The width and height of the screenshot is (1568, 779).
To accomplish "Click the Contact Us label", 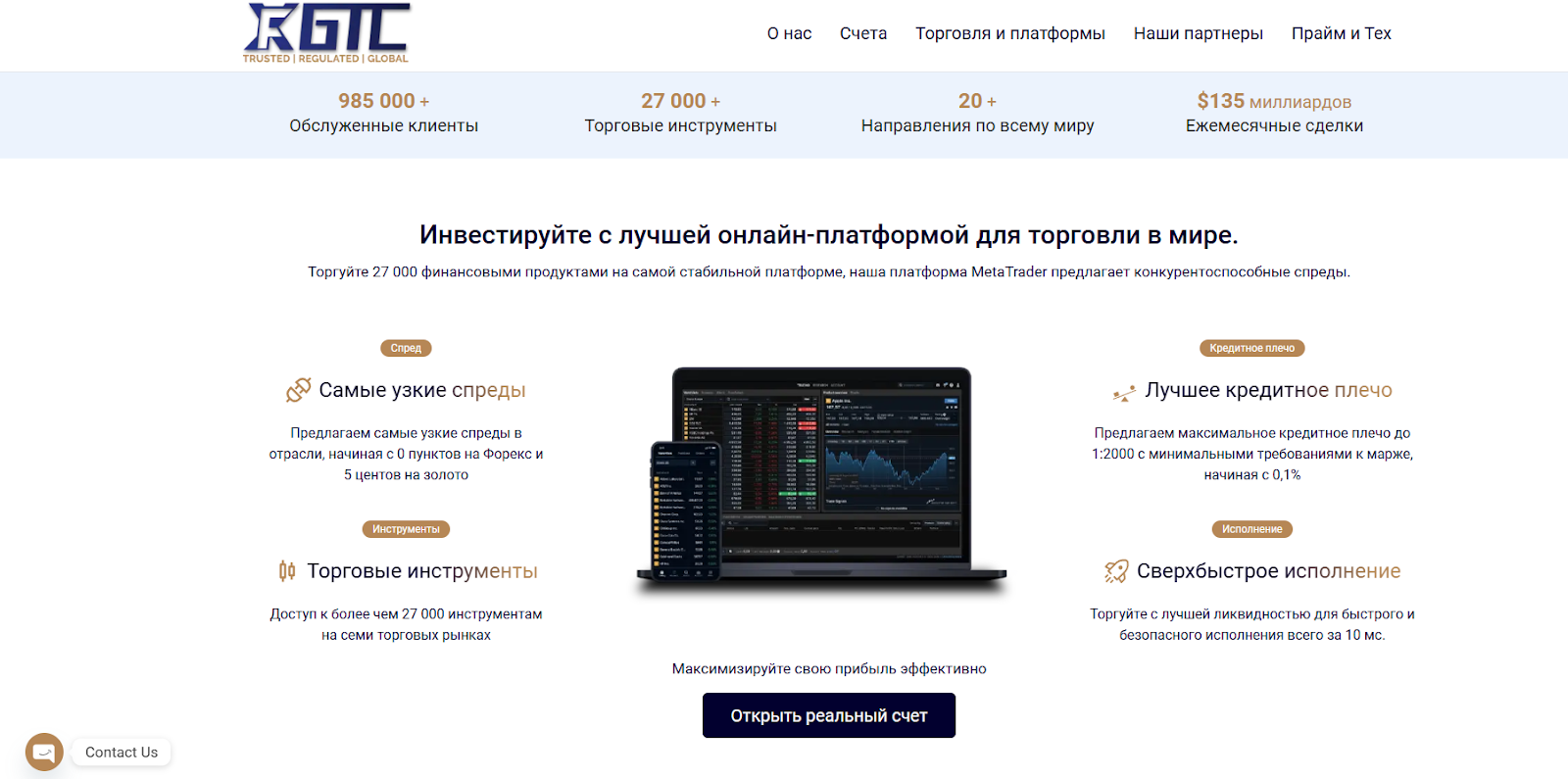I will tap(122, 753).
